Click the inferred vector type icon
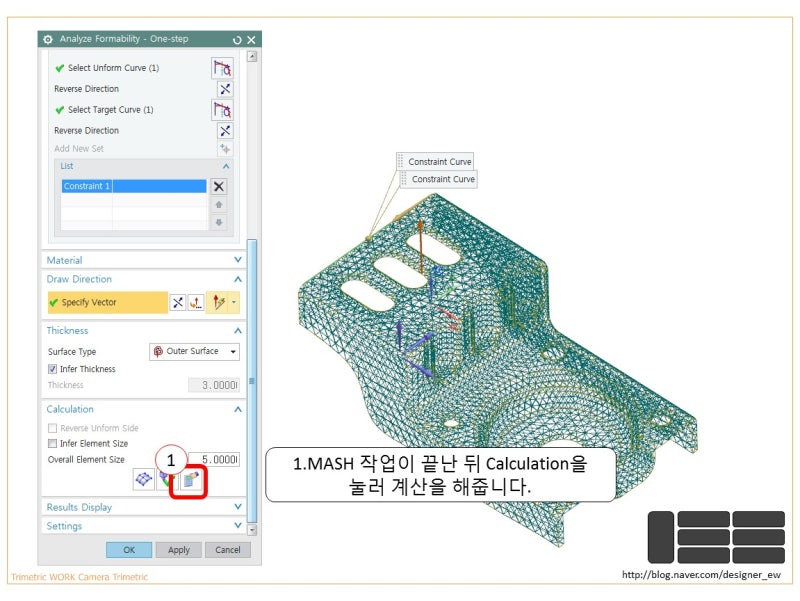The image size is (800, 601). point(219,302)
